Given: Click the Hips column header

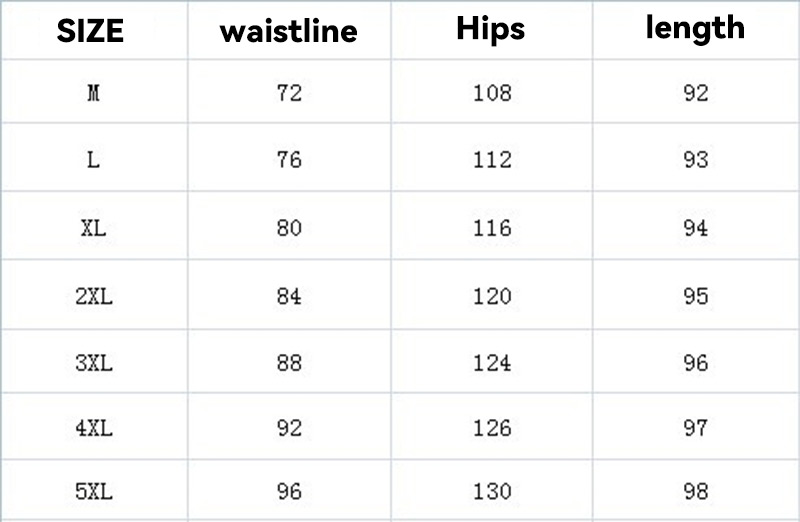Looking at the screenshot, I should 491,29.
